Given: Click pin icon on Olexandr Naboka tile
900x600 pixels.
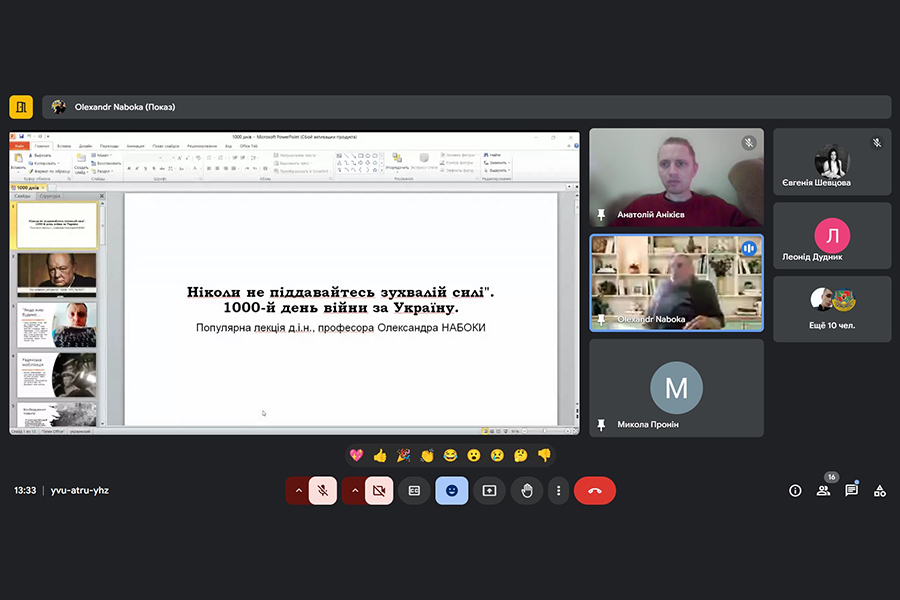Looking at the screenshot, I should click(601, 319).
